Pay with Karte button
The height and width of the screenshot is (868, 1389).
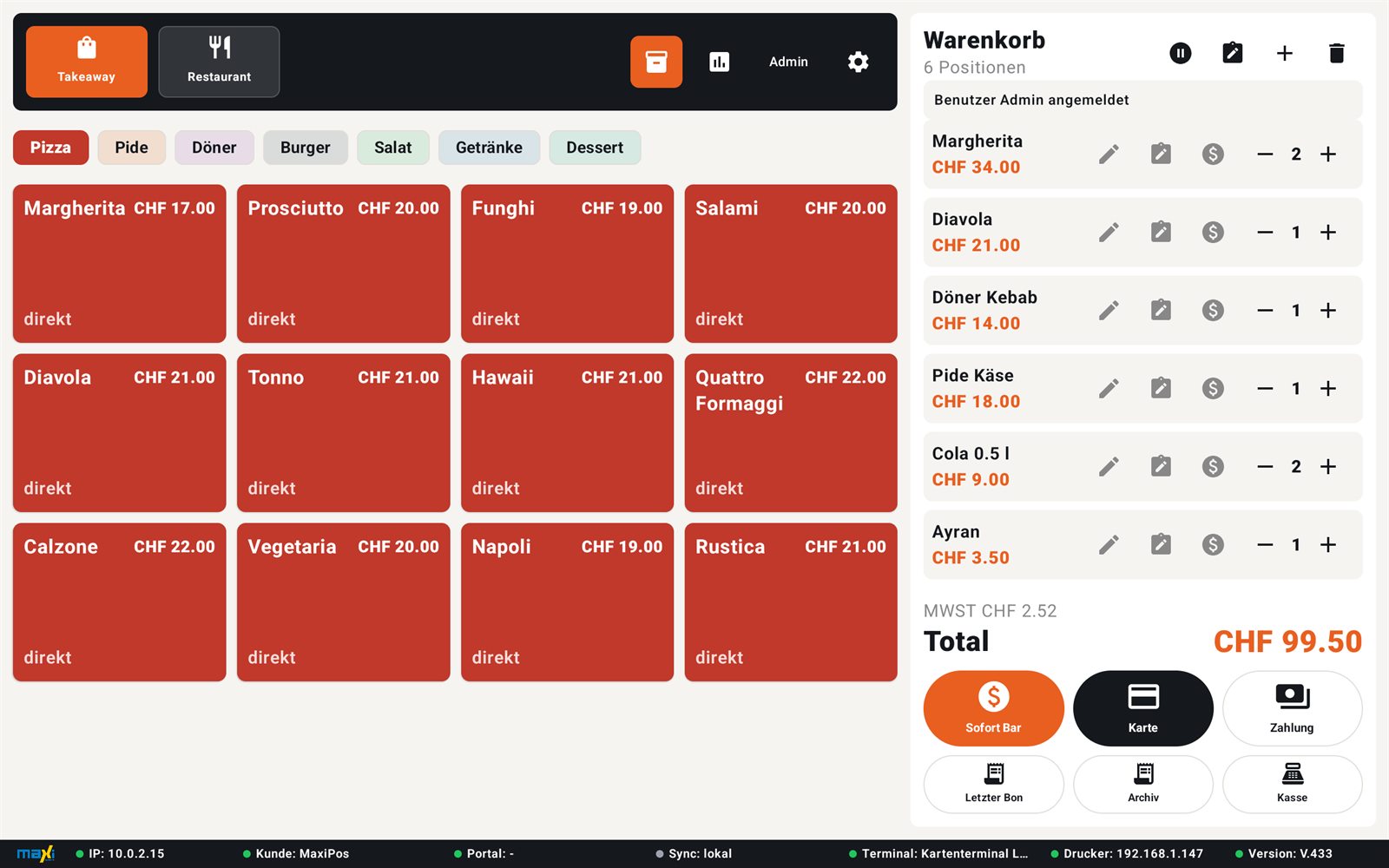tap(1143, 708)
